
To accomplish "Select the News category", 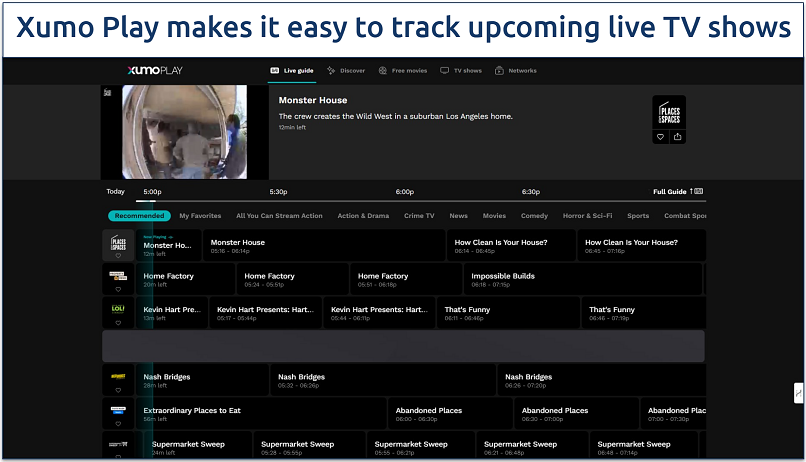I will (x=459, y=216).
